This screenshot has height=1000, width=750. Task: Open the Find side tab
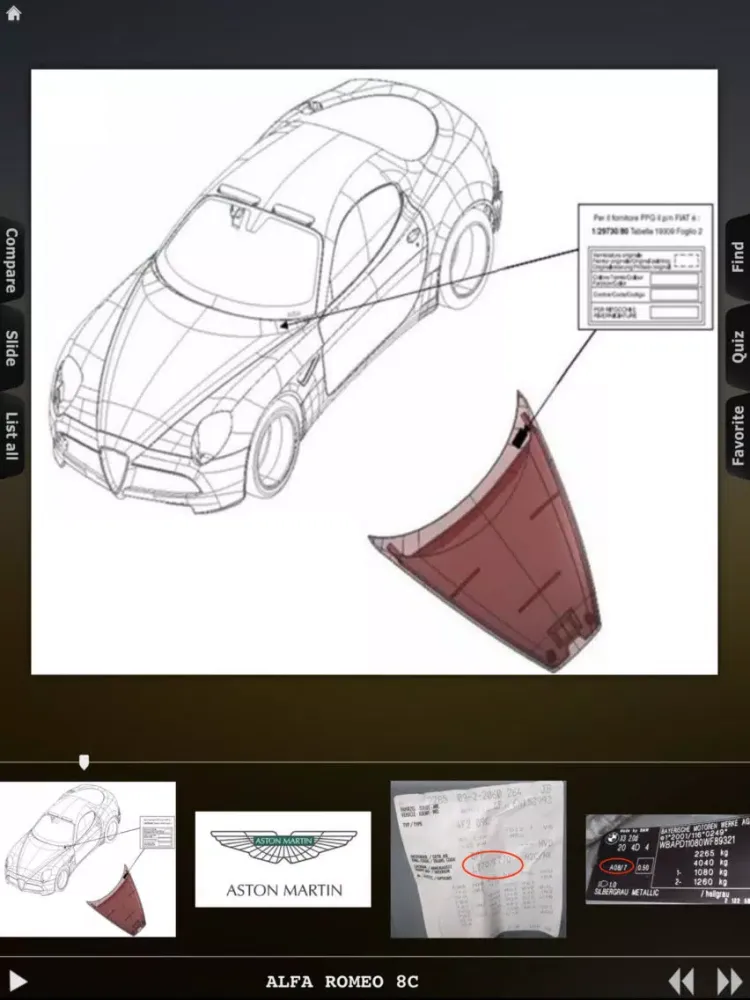pos(738,257)
